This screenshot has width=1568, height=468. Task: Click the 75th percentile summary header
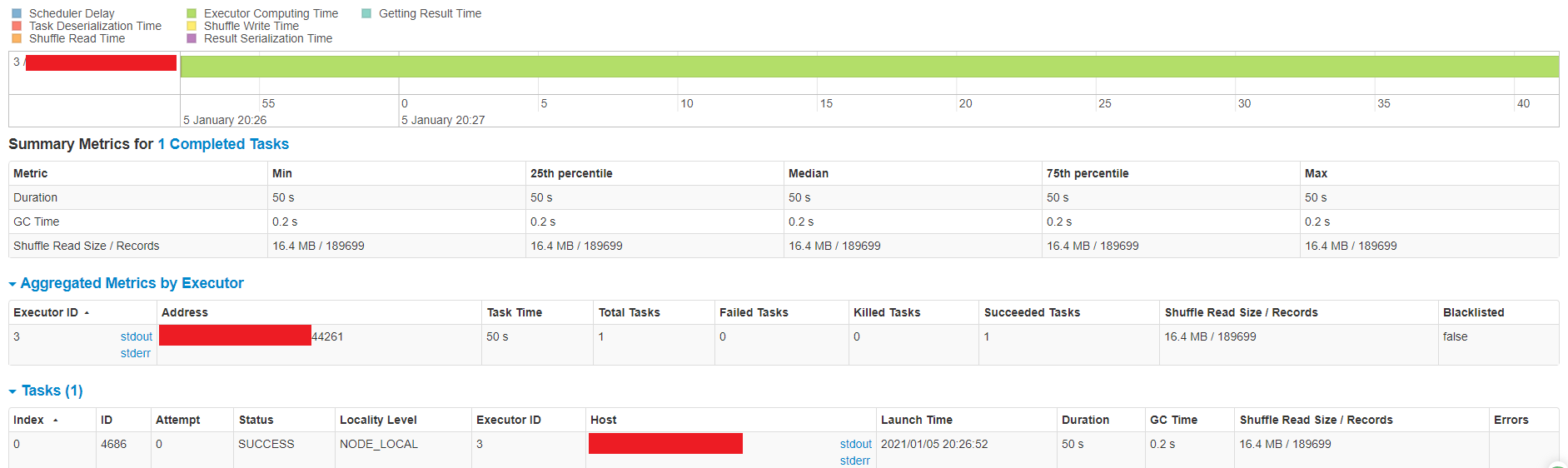pos(1088,173)
